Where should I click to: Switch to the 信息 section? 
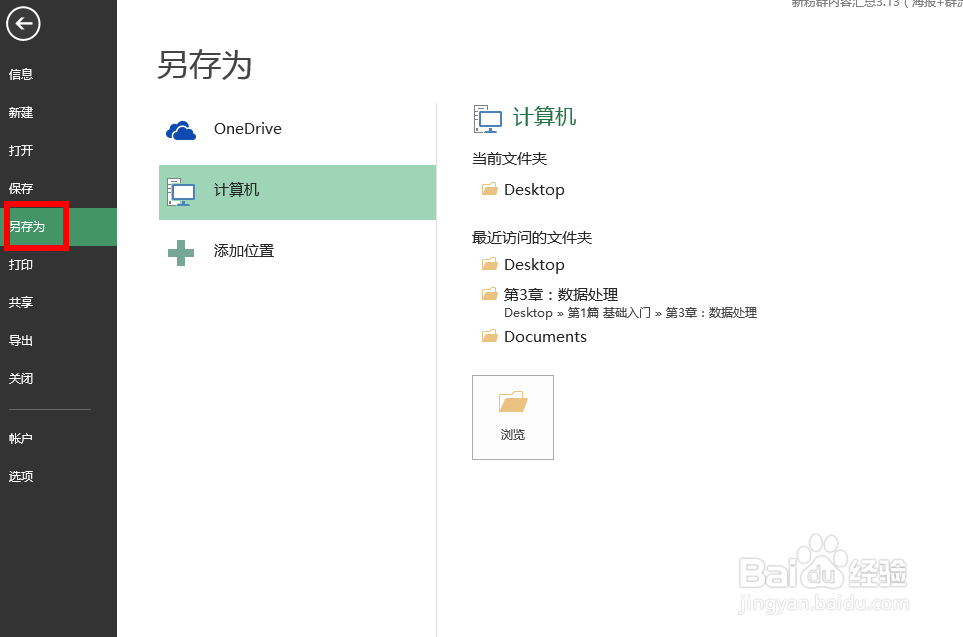click(x=21, y=74)
